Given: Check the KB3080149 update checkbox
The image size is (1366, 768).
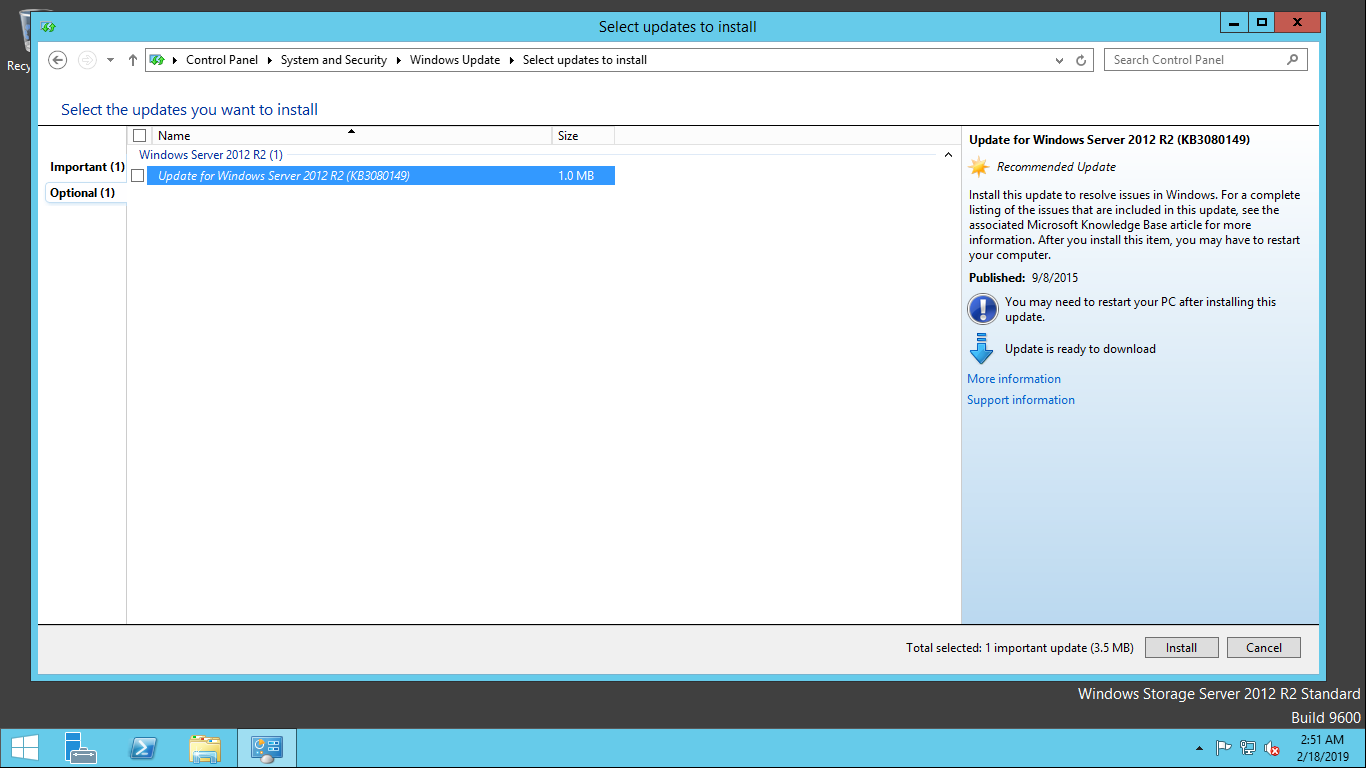Looking at the screenshot, I should point(138,176).
